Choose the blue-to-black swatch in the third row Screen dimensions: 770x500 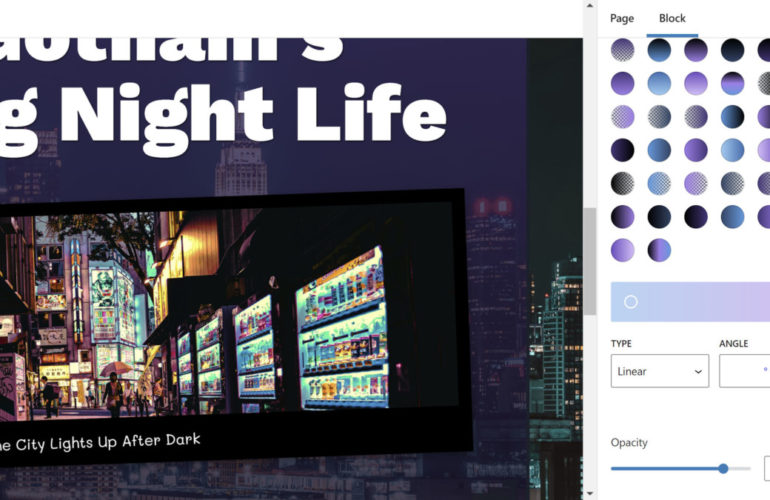point(733,117)
